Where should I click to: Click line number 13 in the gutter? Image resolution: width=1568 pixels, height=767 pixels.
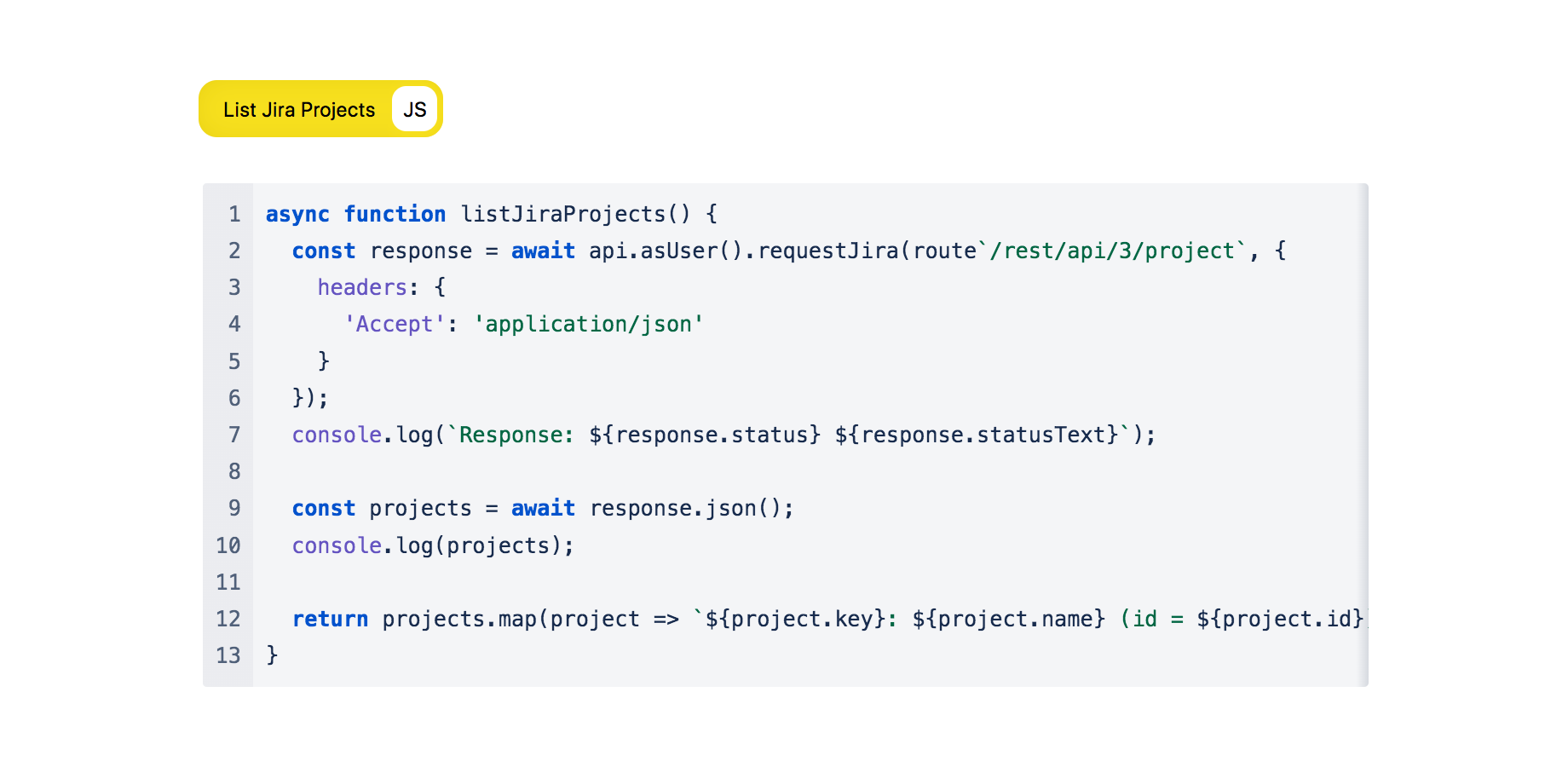pos(228,655)
